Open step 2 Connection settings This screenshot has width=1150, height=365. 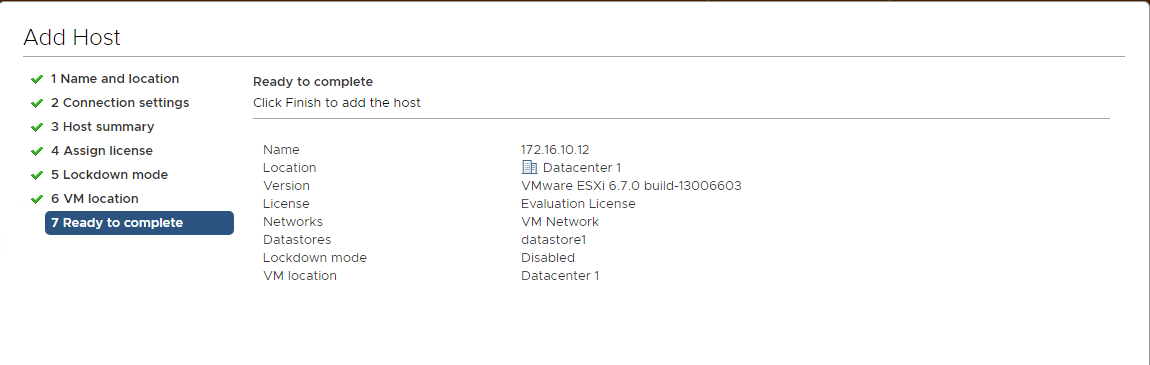(120, 103)
